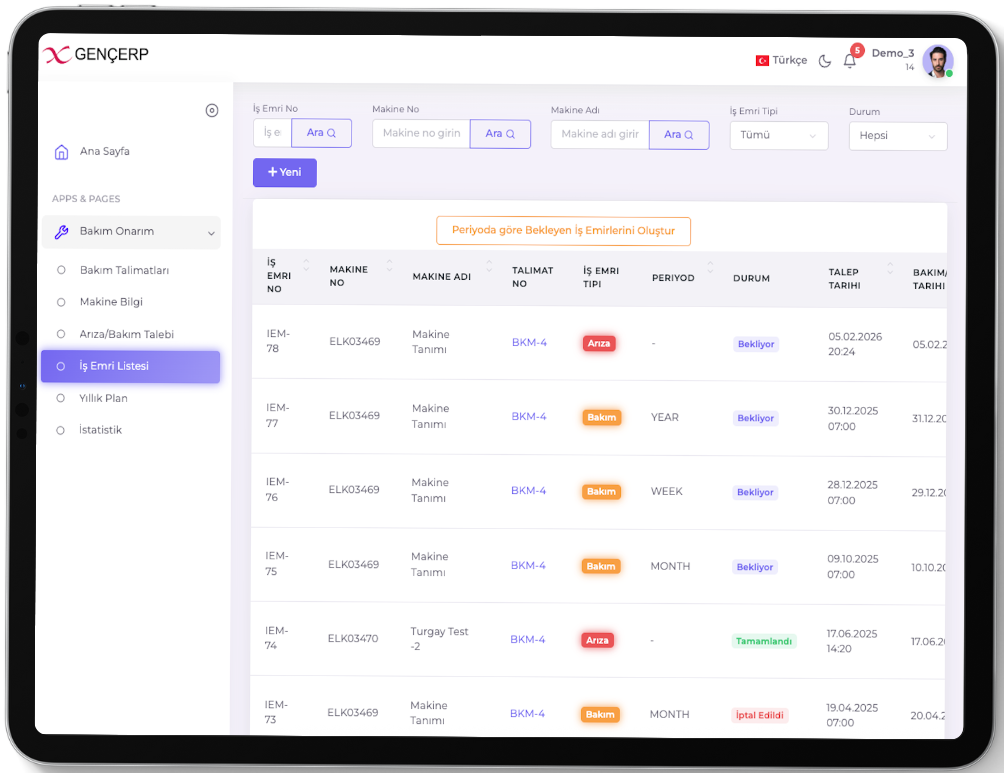Click Periyoda göre Bekleyen İş Emirlerini Oluştur
Image resolution: width=1004 pixels, height=773 pixels.
click(x=563, y=231)
